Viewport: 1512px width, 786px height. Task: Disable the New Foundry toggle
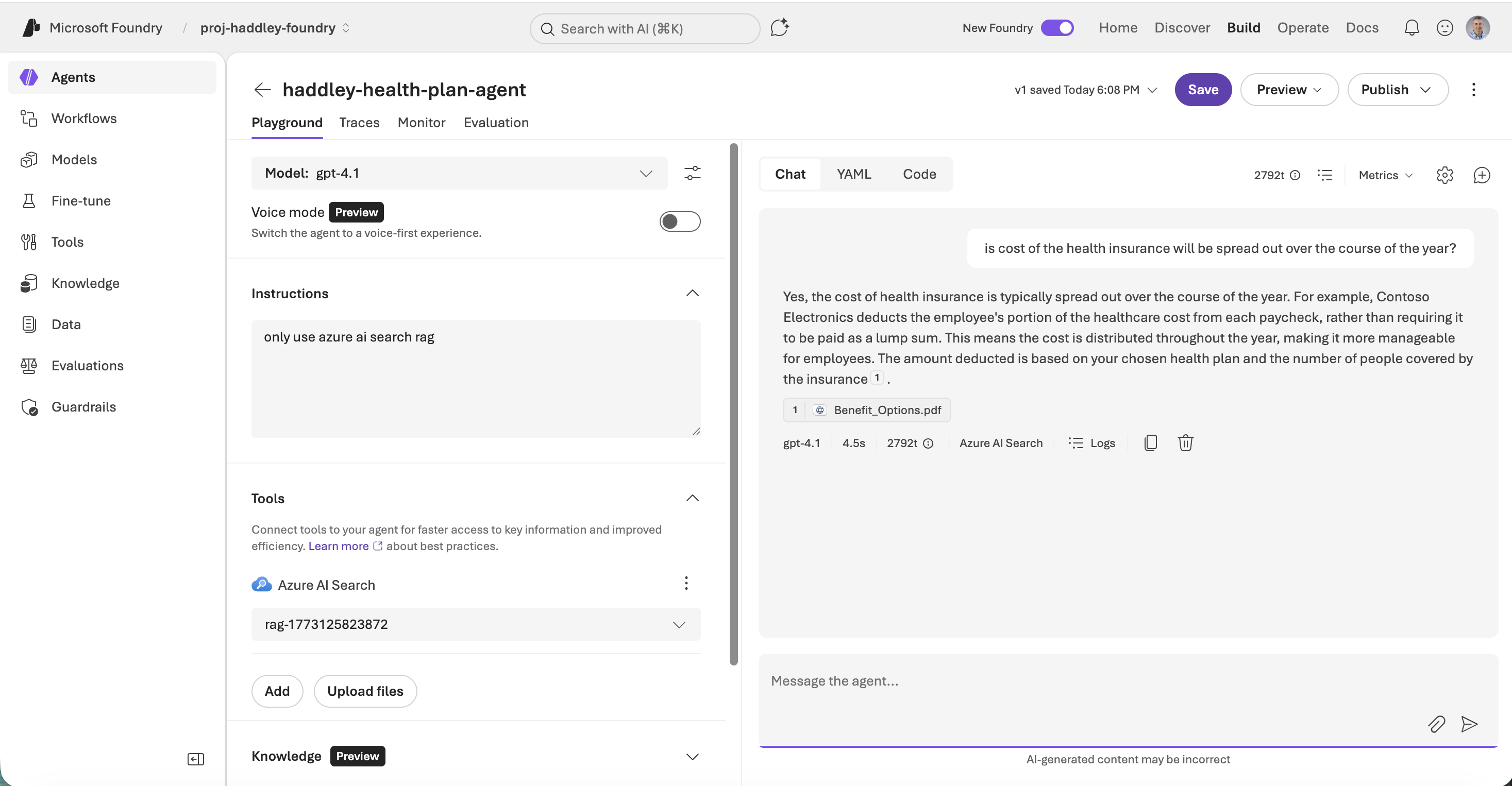point(1057,27)
